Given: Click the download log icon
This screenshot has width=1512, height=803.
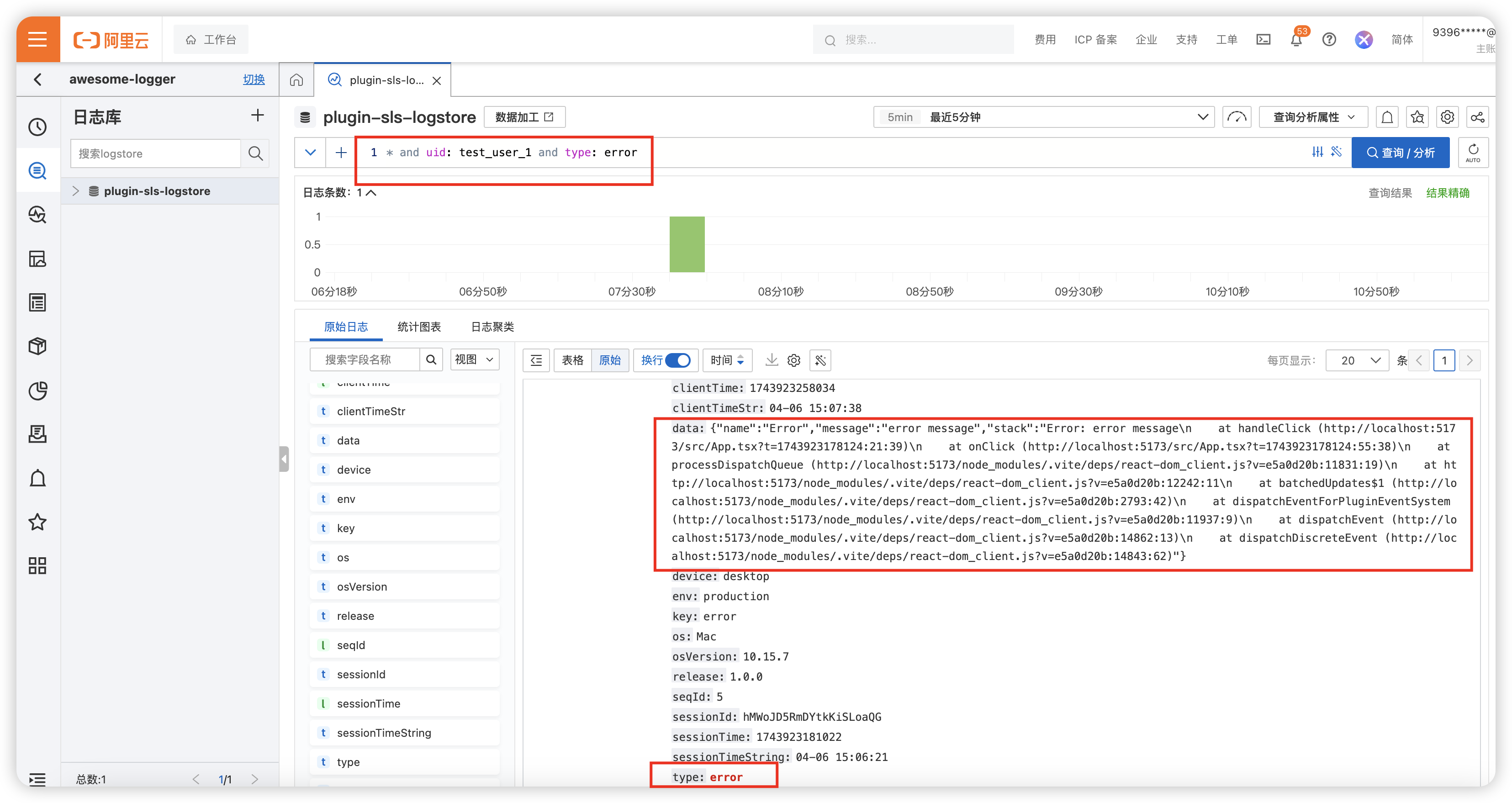Looking at the screenshot, I should (771, 360).
